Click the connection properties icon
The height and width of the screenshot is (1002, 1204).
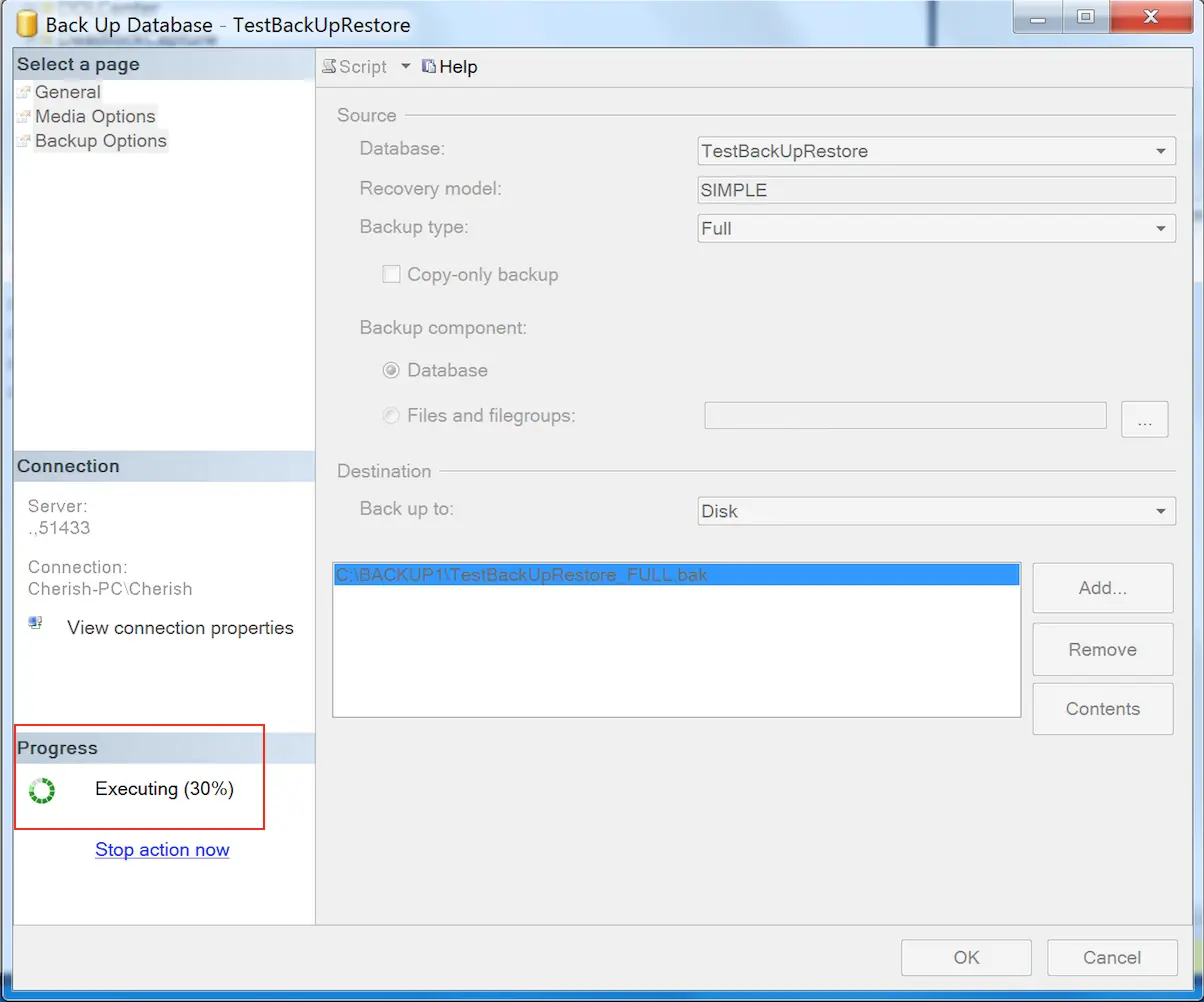pos(36,624)
